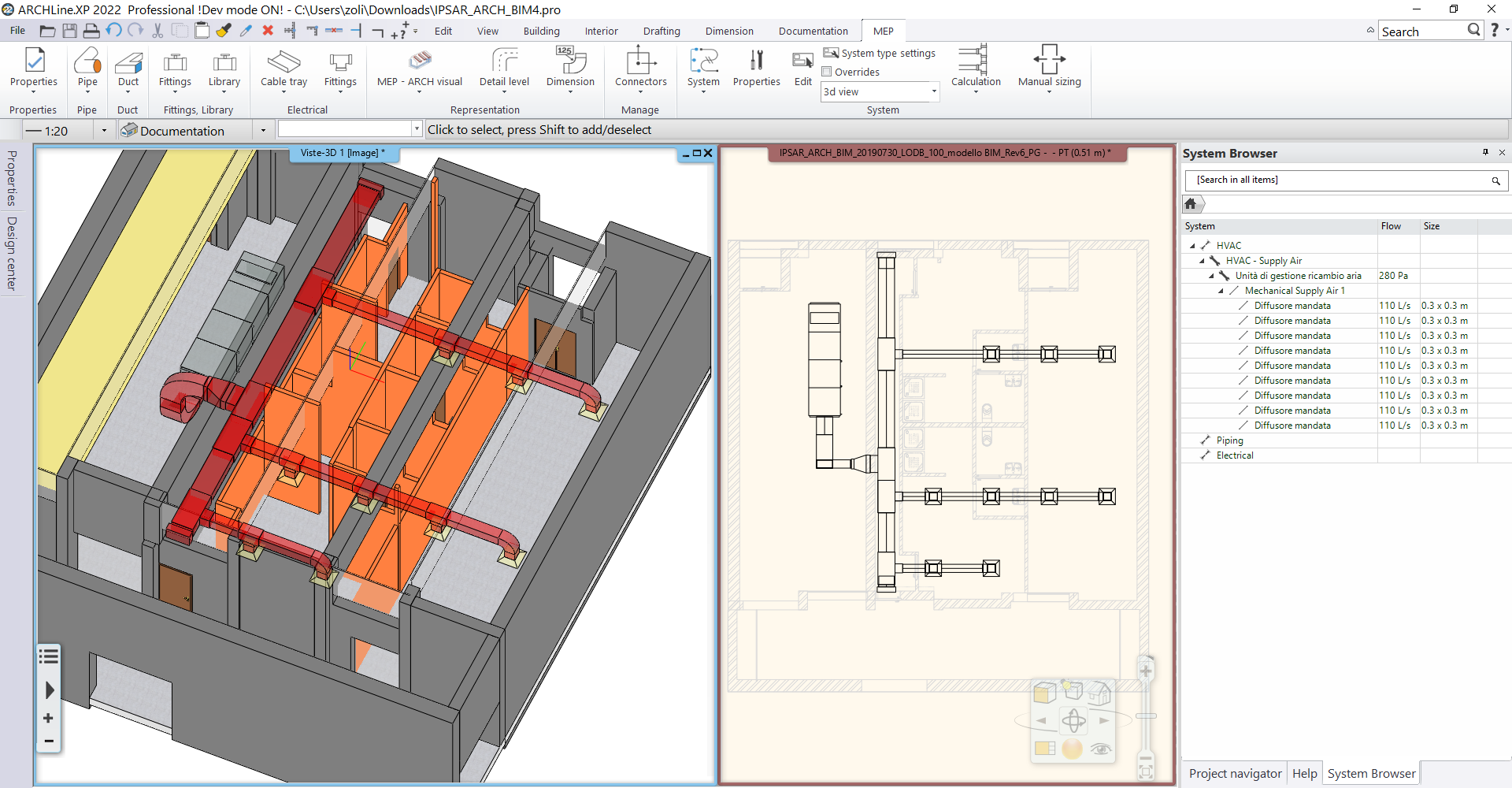Open the Cable tray tool

(x=283, y=61)
